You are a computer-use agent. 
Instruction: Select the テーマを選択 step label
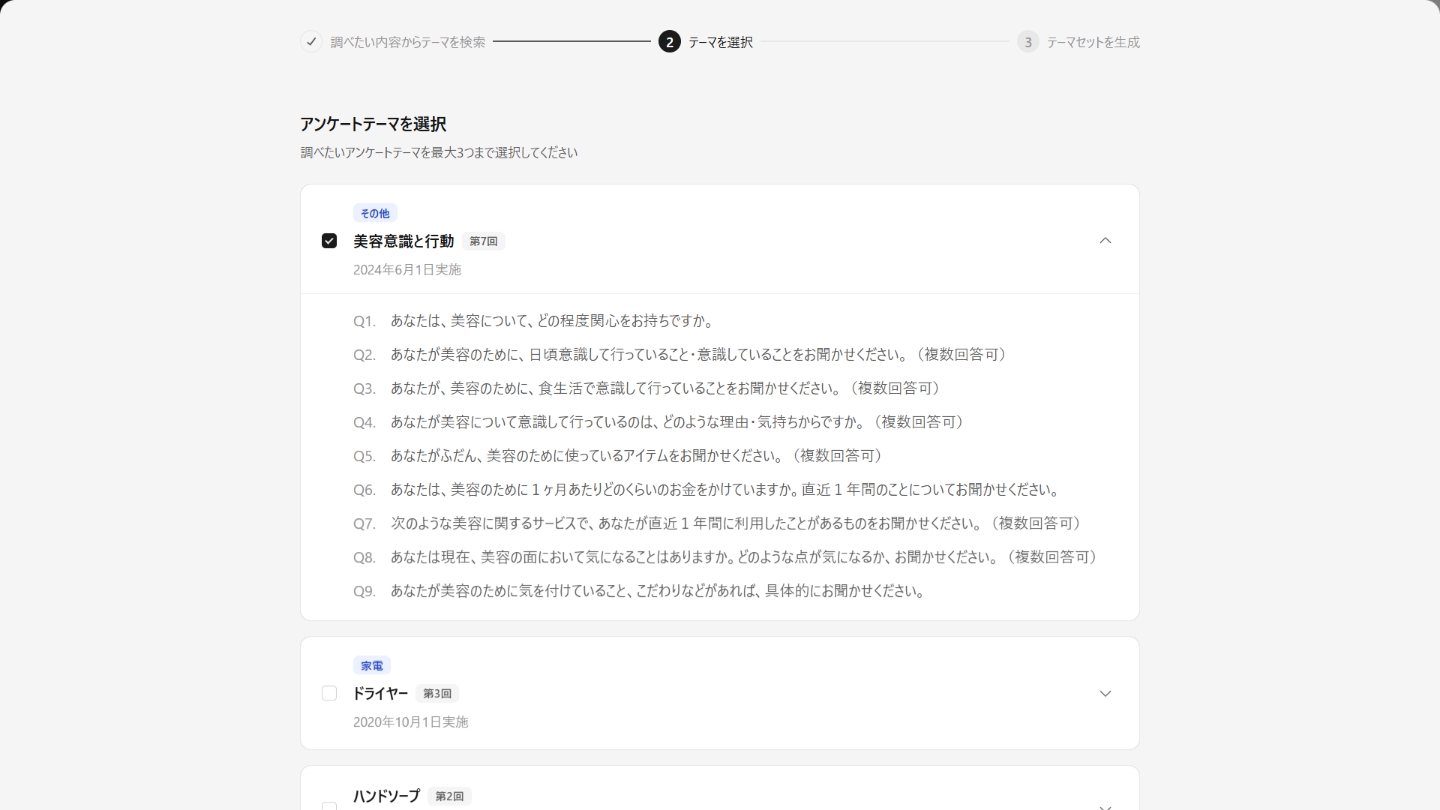tap(720, 42)
